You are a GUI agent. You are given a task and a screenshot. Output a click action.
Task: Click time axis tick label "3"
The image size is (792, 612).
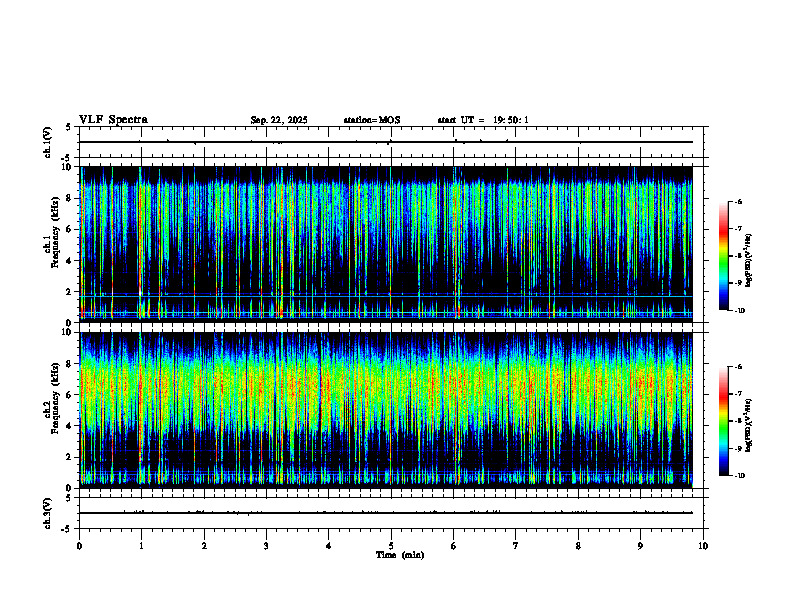tap(266, 546)
